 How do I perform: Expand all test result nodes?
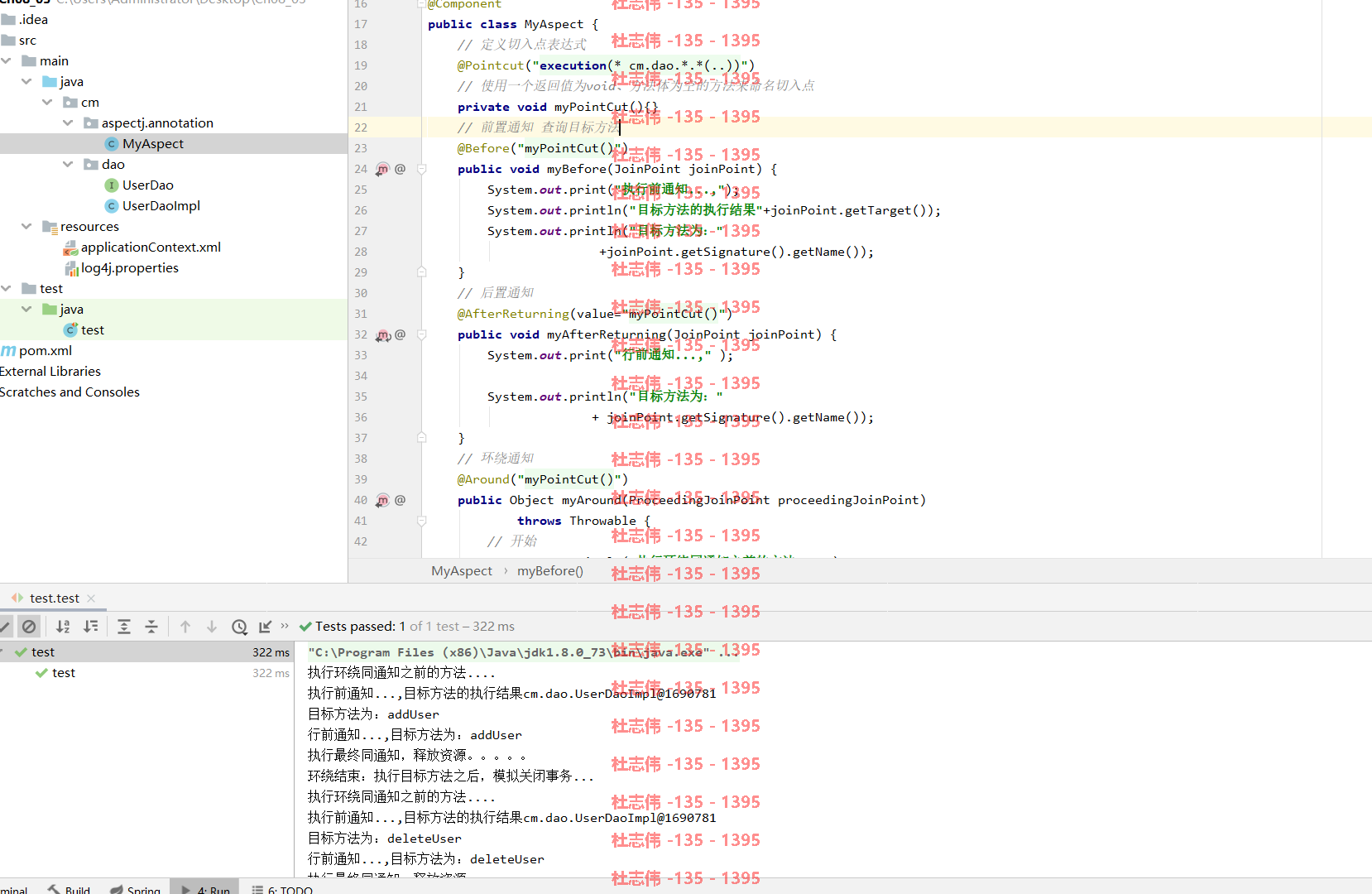tap(124, 627)
